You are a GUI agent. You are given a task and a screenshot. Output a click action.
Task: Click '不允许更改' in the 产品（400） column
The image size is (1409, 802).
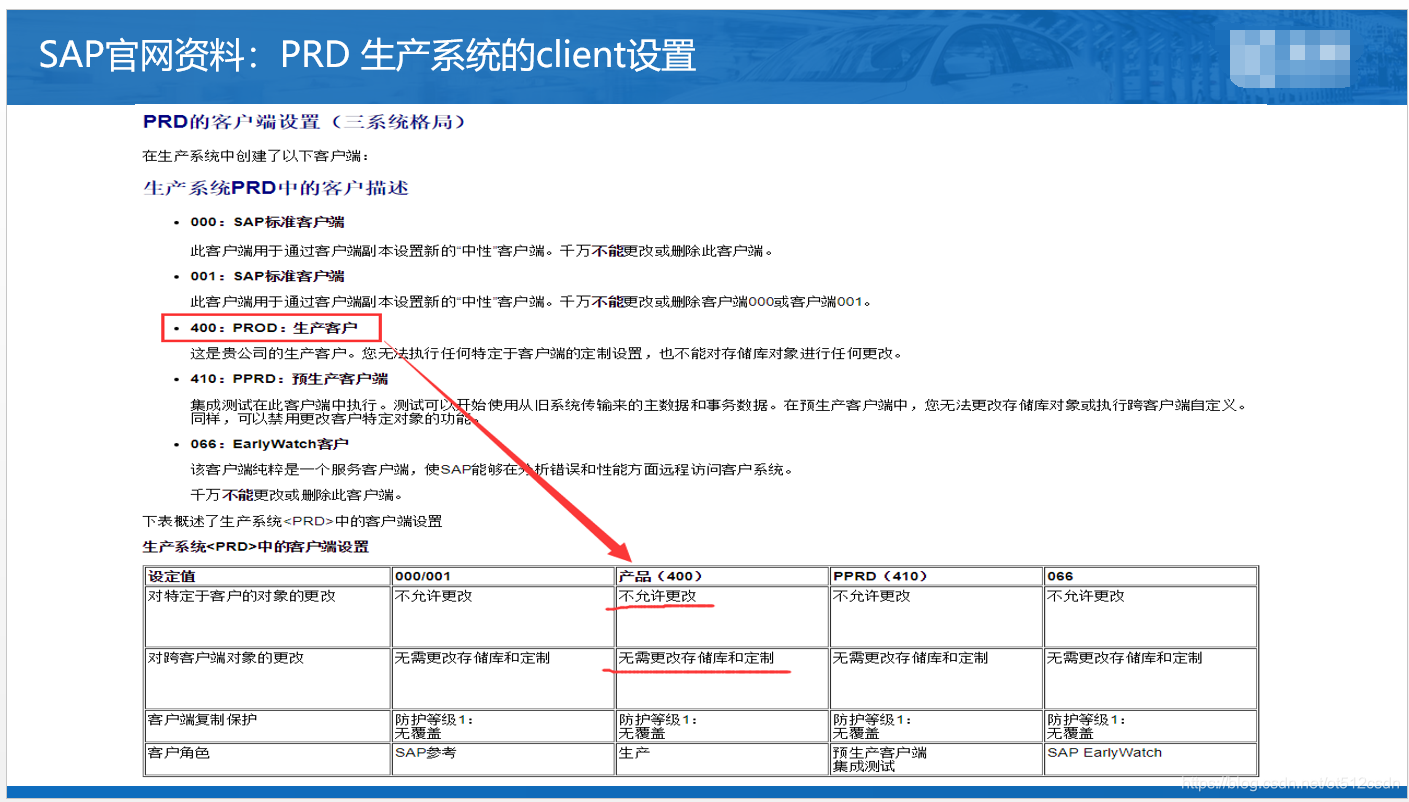coord(658,596)
